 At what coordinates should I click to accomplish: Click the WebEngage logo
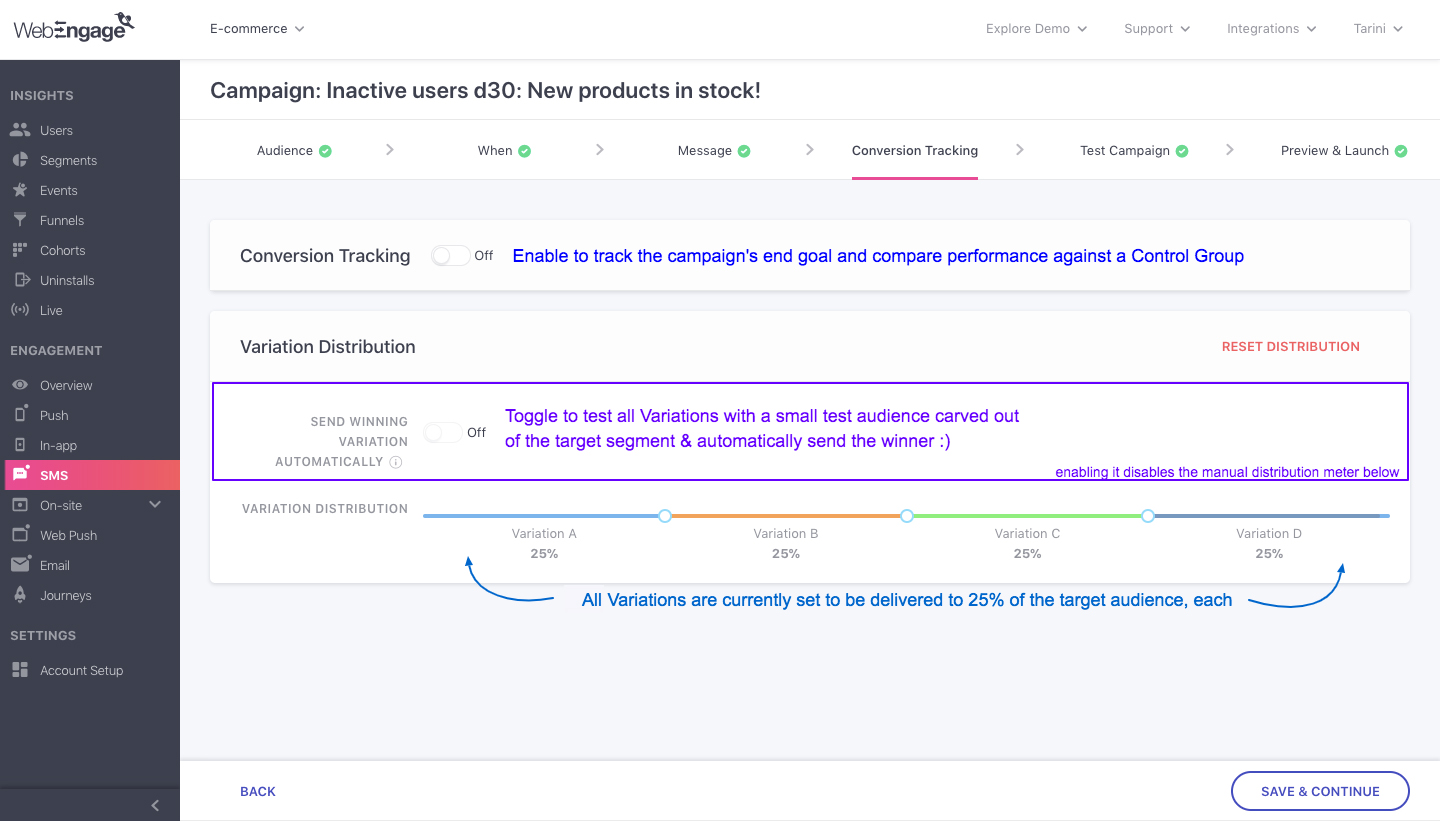click(74, 27)
